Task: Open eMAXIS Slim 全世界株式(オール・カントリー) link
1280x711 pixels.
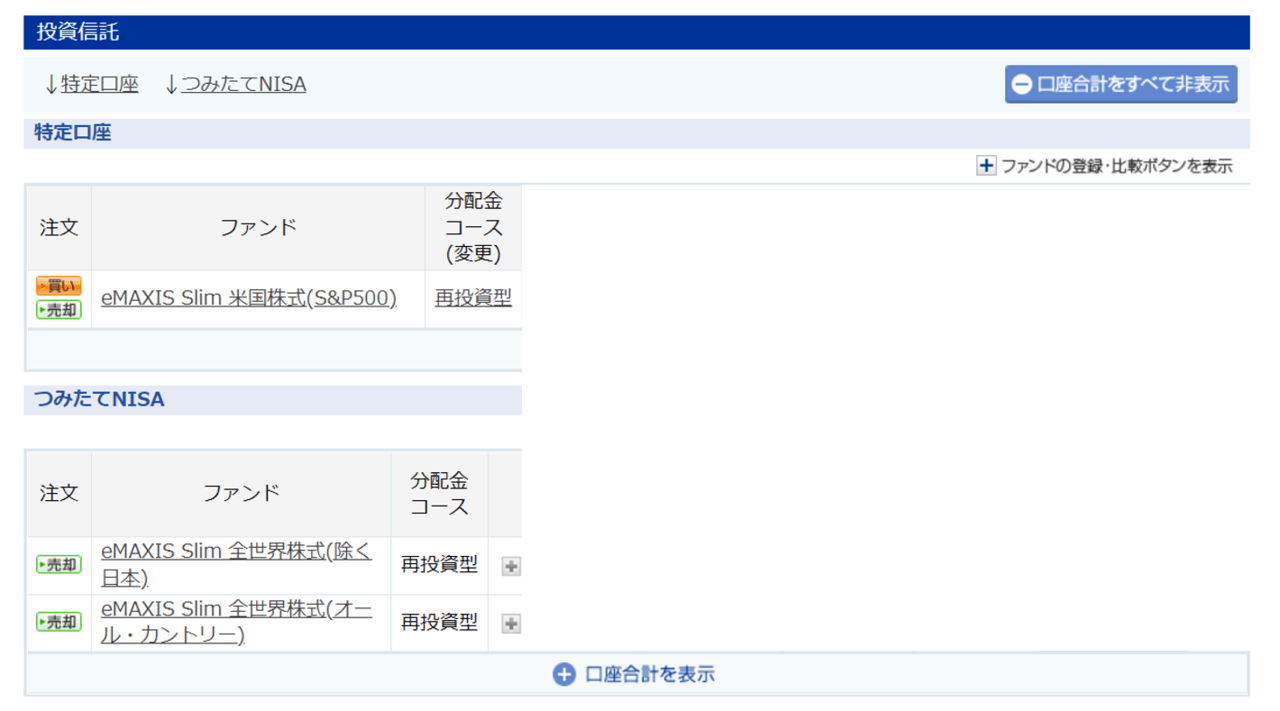Action: tap(237, 622)
